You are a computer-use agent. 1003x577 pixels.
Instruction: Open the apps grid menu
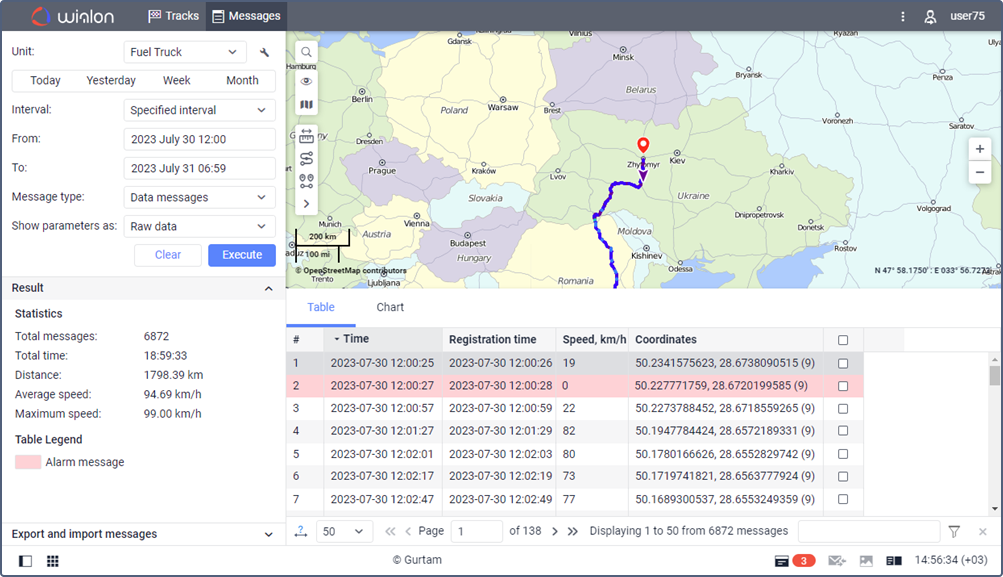[x=53, y=561]
